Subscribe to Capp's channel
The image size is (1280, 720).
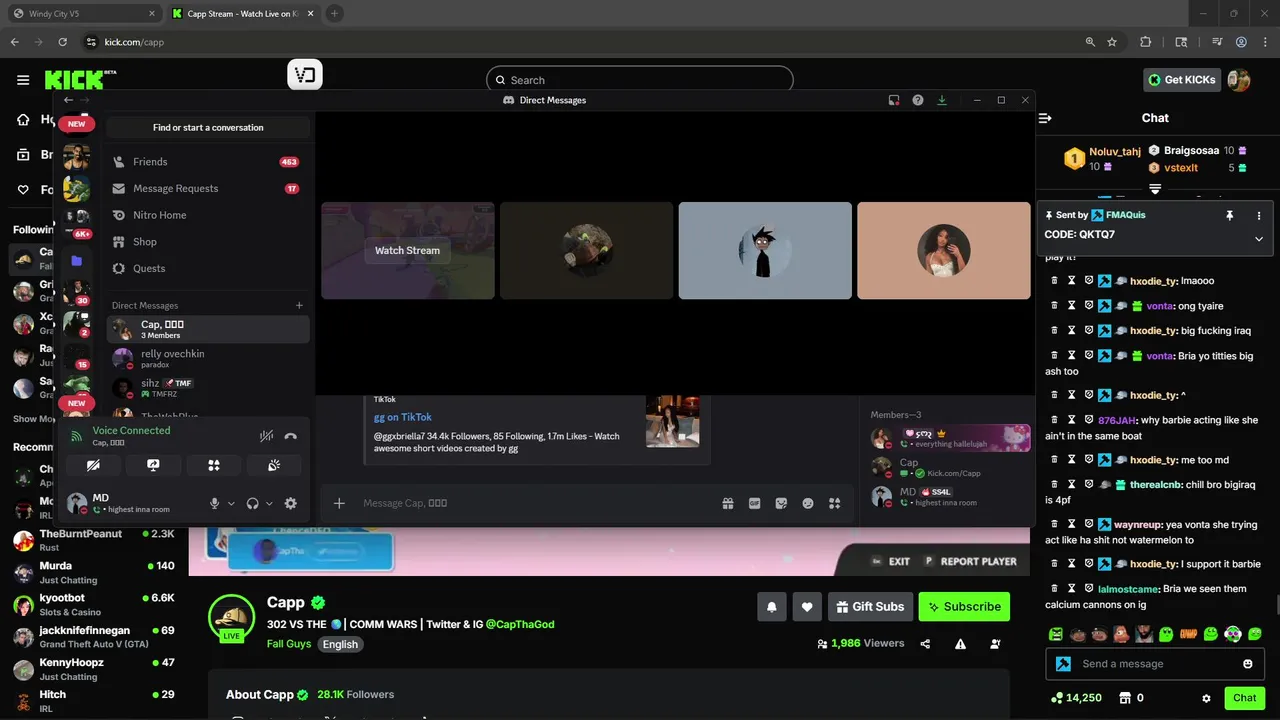[x=964, y=606]
